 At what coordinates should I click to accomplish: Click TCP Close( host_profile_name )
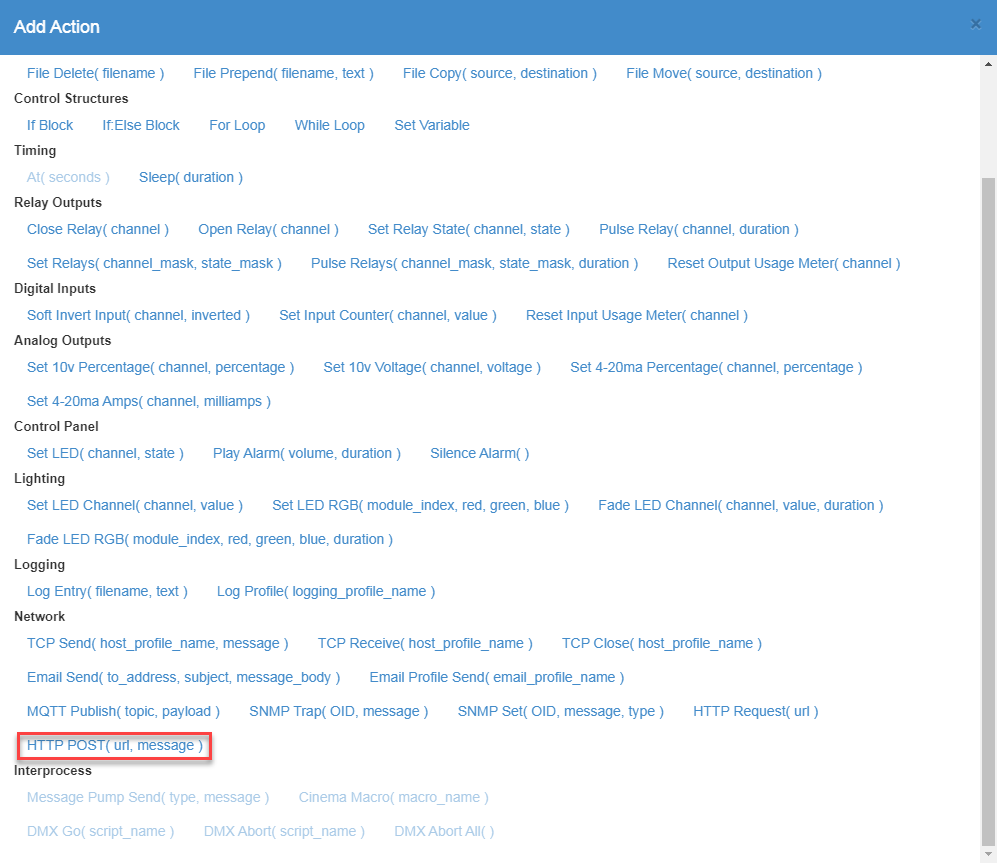pyautogui.click(x=661, y=644)
